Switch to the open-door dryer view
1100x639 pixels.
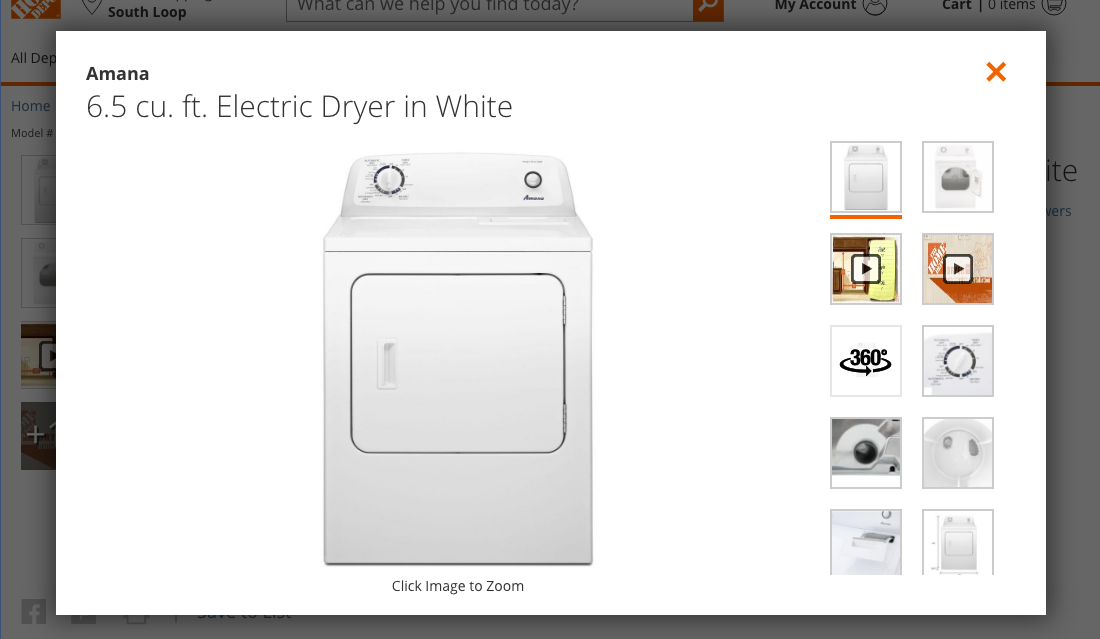coord(957,177)
